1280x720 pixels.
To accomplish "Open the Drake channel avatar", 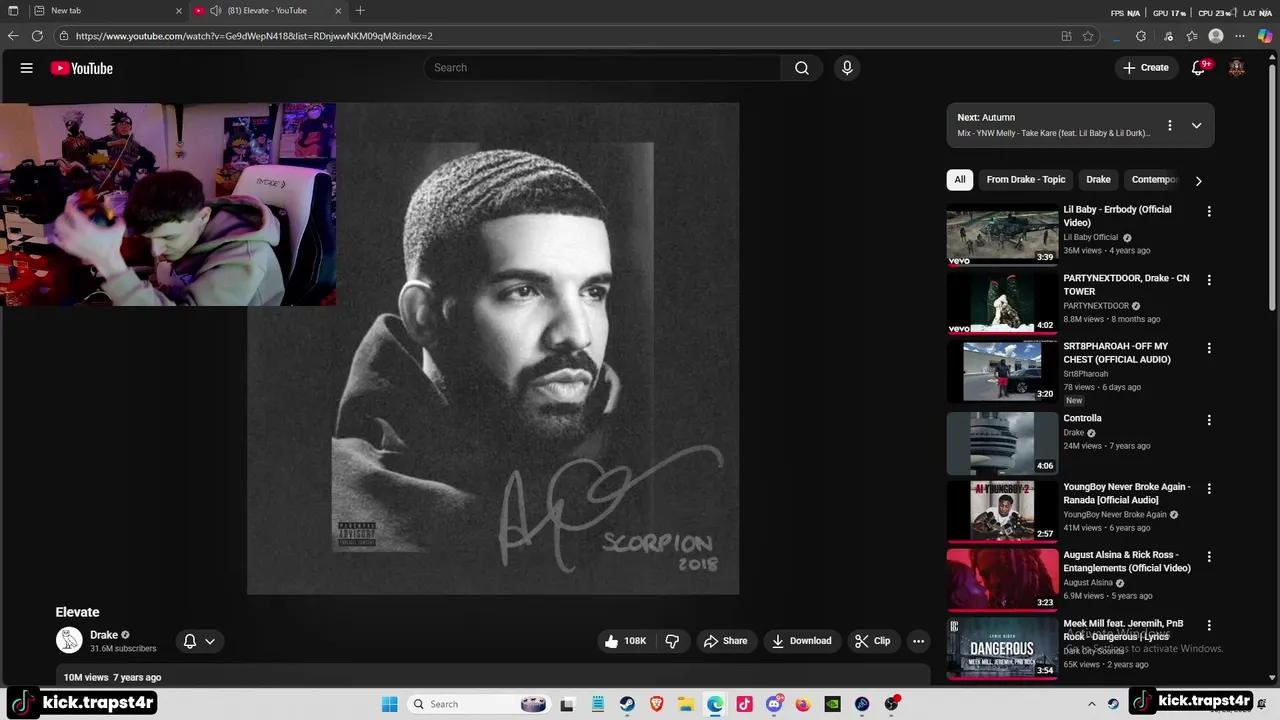I will (69, 640).
